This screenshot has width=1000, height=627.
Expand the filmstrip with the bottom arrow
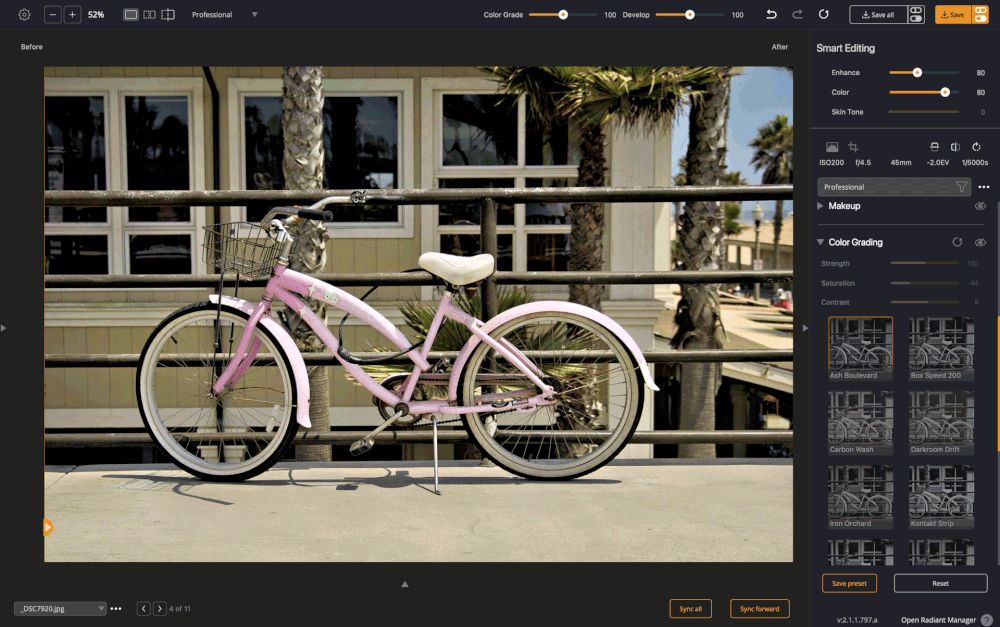click(405, 584)
